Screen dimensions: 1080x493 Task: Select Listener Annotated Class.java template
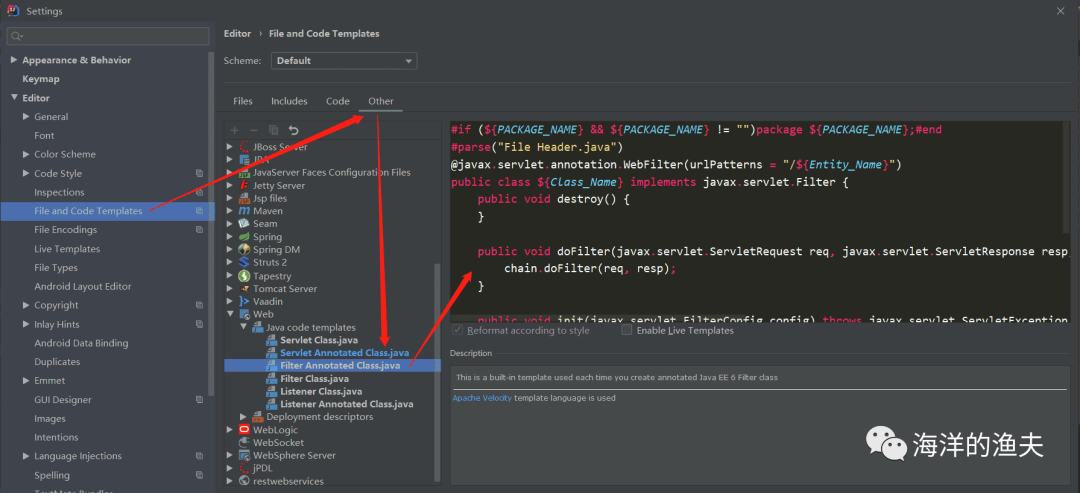point(347,404)
